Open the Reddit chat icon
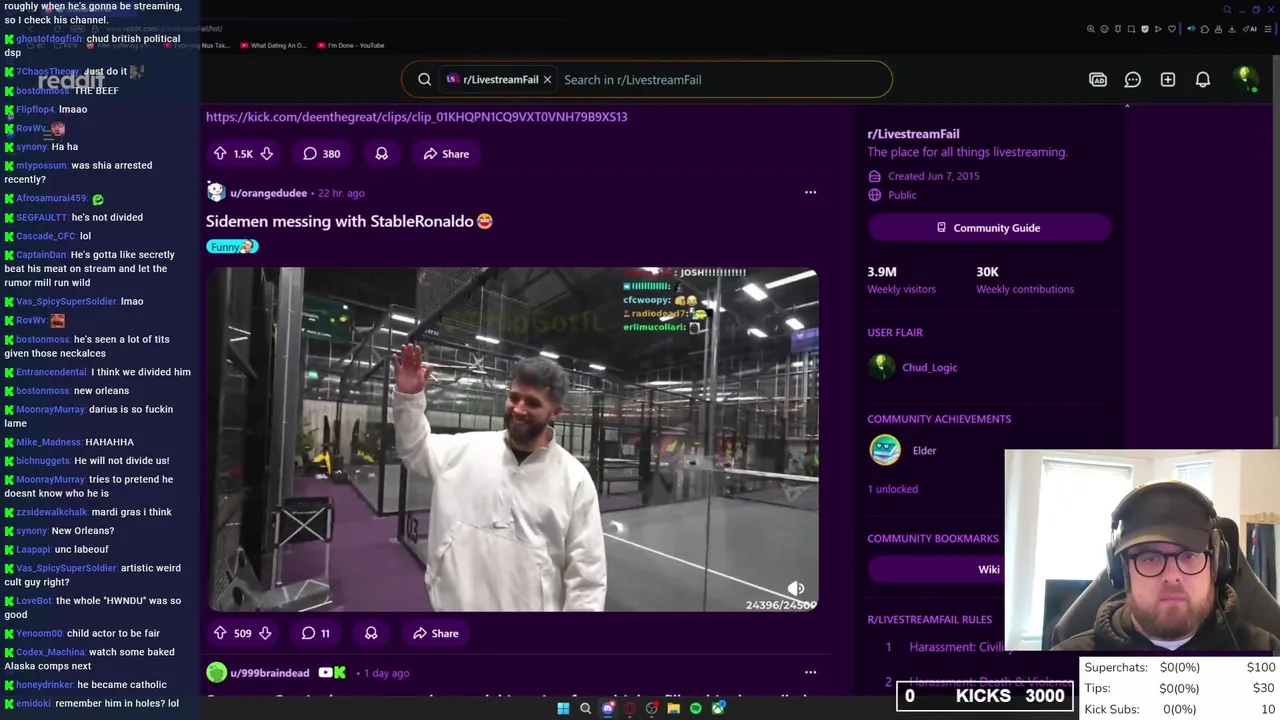The height and width of the screenshot is (720, 1280). (1133, 80)
